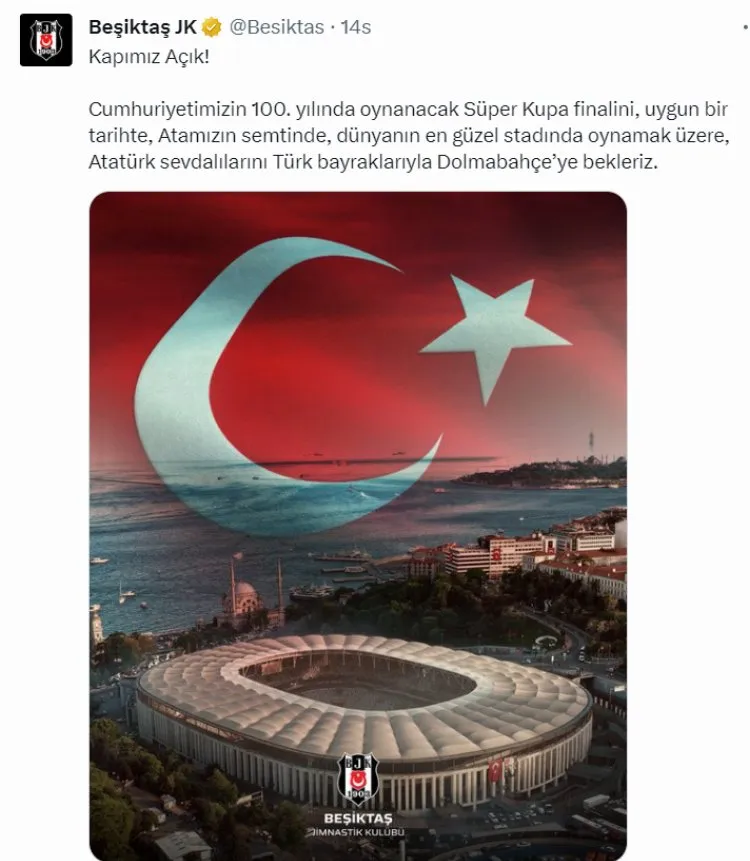Open the @Besiktas handle link
Viewport: 750px width, 861px height.
(x=276, y=27)
